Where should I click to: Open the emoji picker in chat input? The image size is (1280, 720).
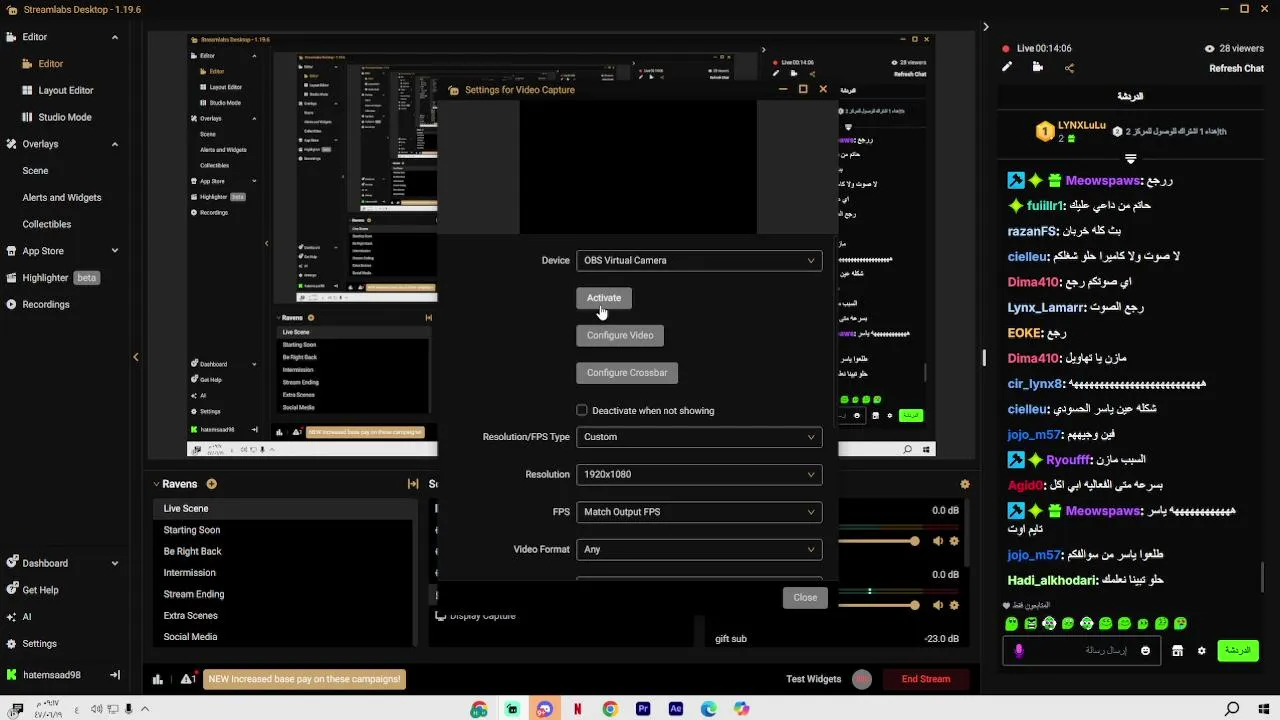1145,651
